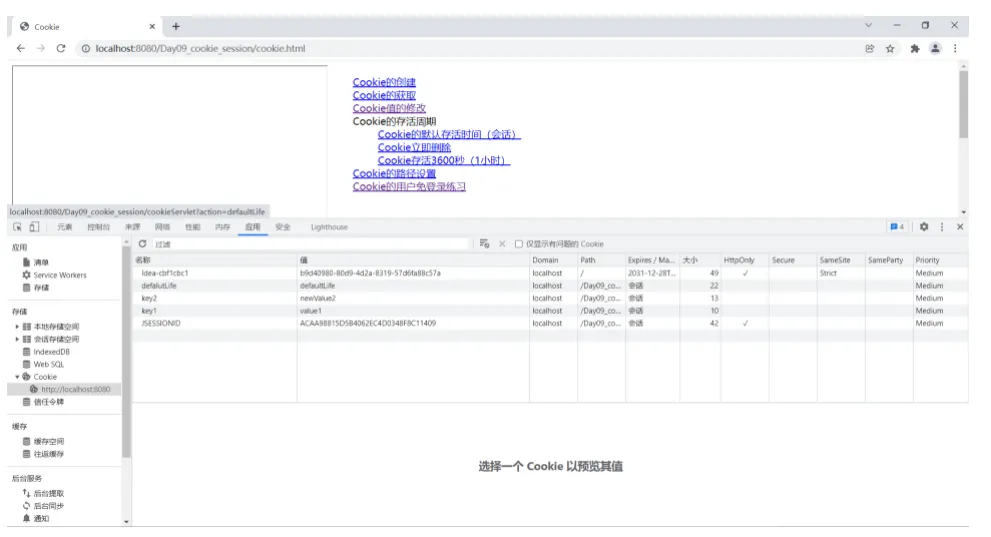This screenshot has height=537, width=991.
Task: Delete selected cookie with X icon
Action: point(502,244)
